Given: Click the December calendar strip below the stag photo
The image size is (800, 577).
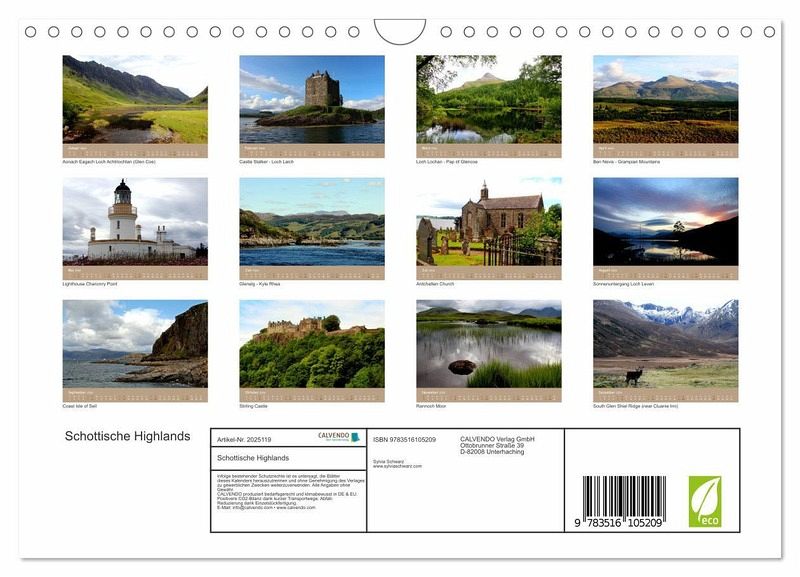Looking at the screenshot, I should pyautogui.click(x=665, y=395).
